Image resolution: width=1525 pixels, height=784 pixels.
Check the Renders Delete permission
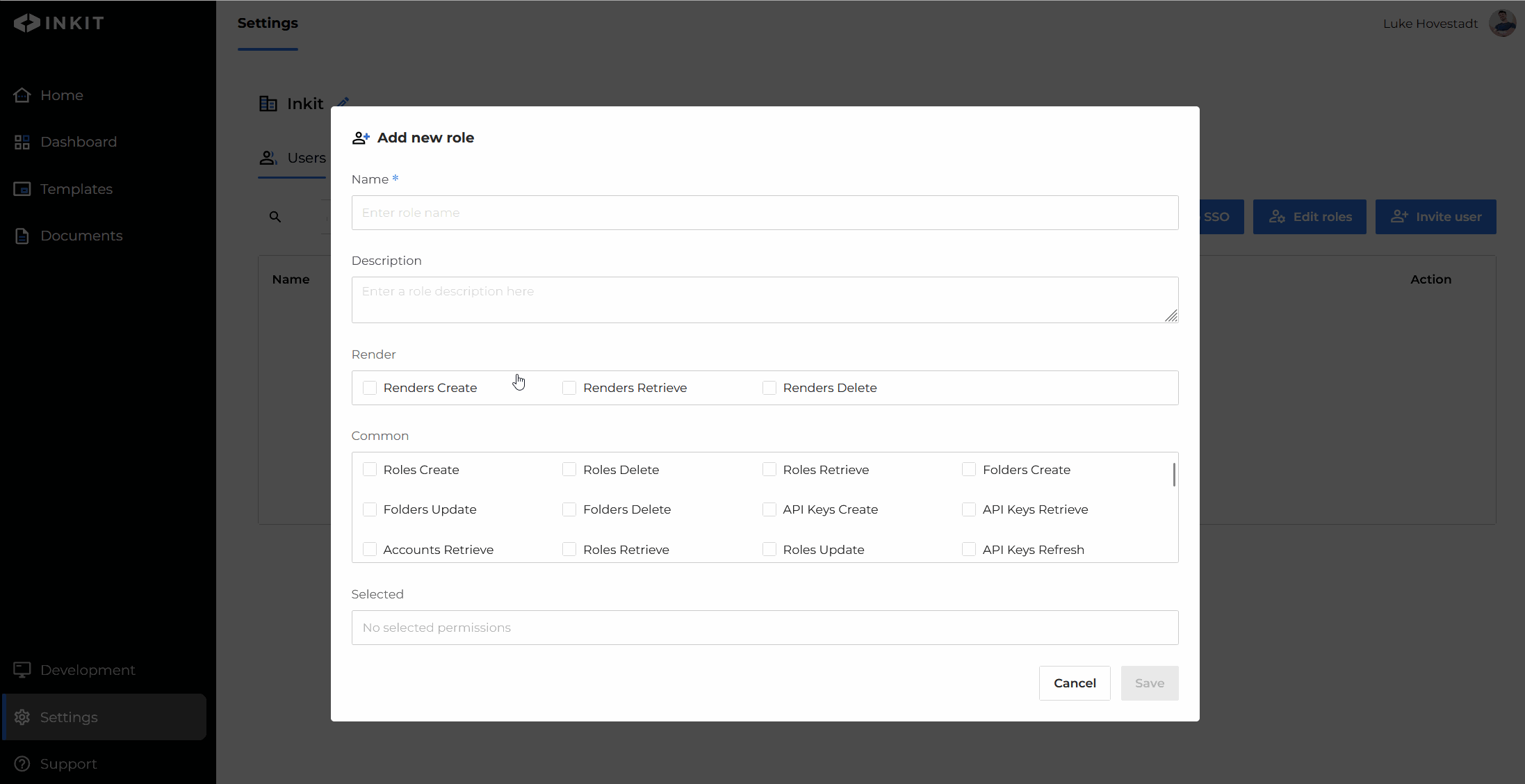click(769, 388)
